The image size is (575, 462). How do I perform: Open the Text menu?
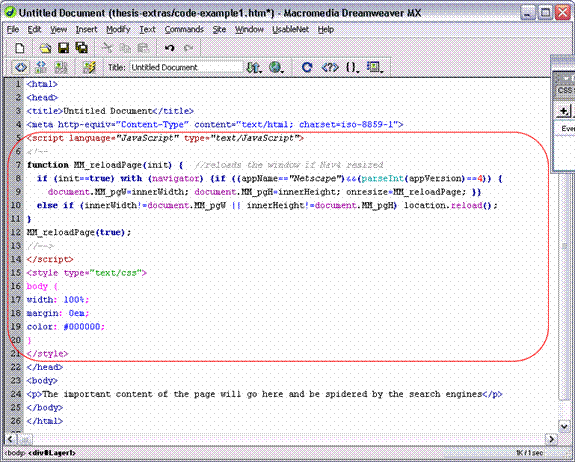tap(147, 29)
